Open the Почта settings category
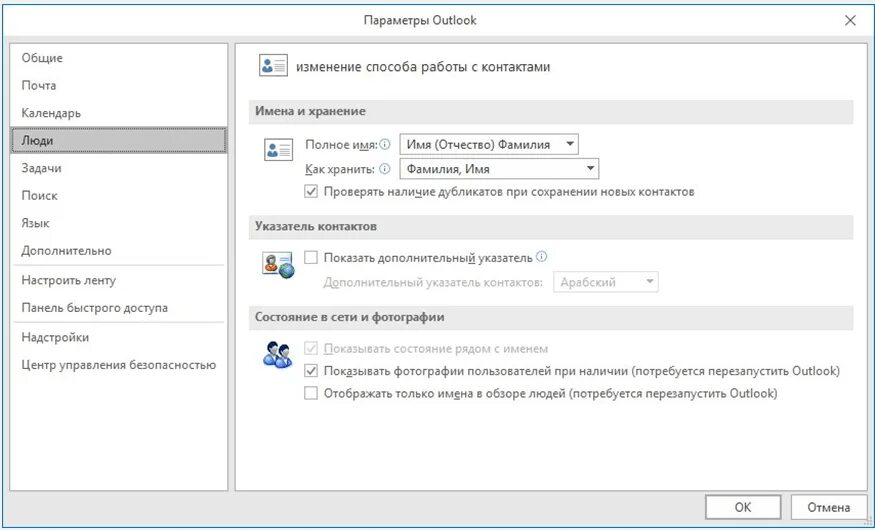Viewport: 875px width, 530px height. (119, 85)
